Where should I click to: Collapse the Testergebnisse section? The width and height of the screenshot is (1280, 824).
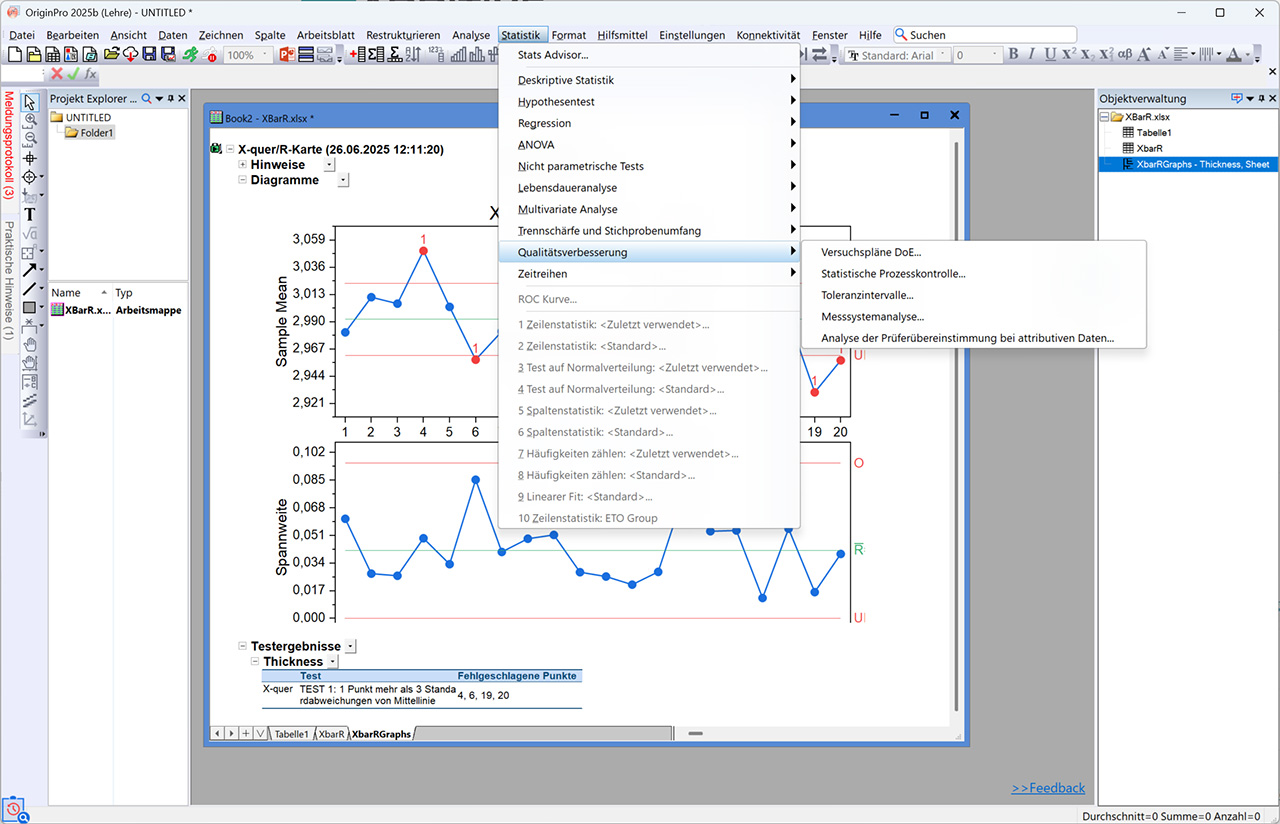[x=243, y=646]
